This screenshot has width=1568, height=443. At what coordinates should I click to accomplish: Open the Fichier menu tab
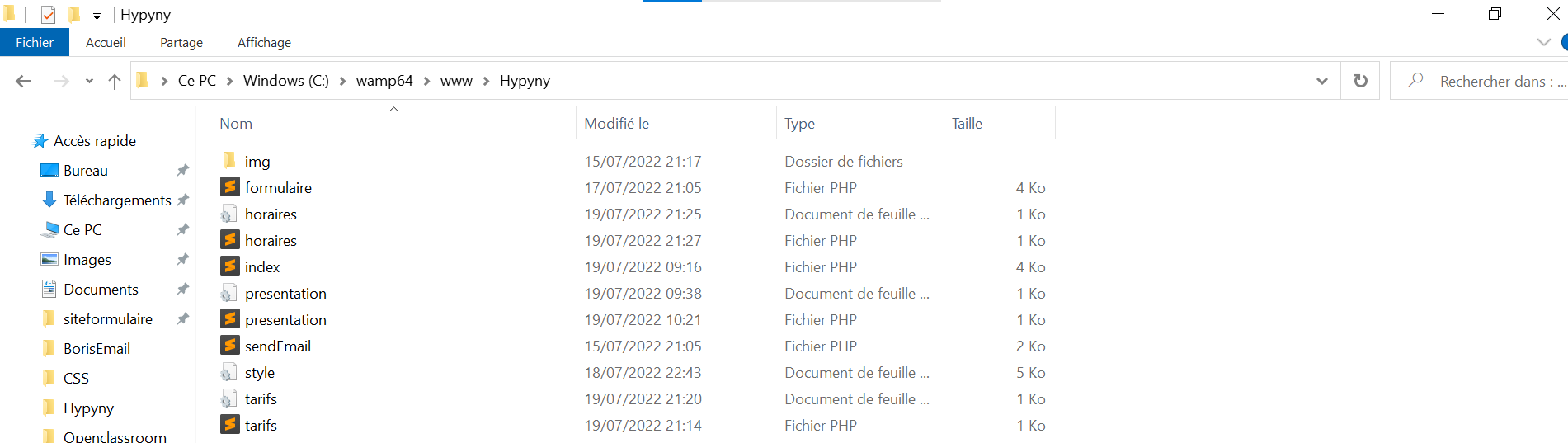tap(35, 42)
